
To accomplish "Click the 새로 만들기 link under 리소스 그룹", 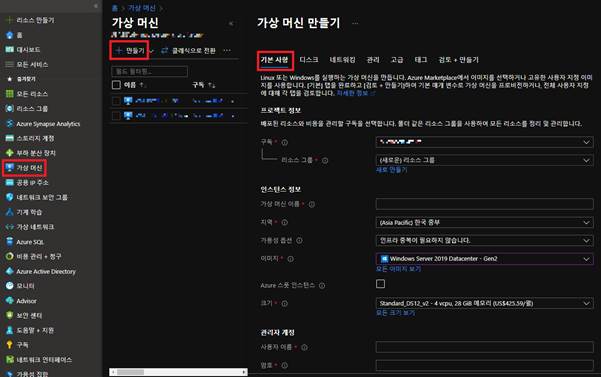I will [x=391, y=170].
